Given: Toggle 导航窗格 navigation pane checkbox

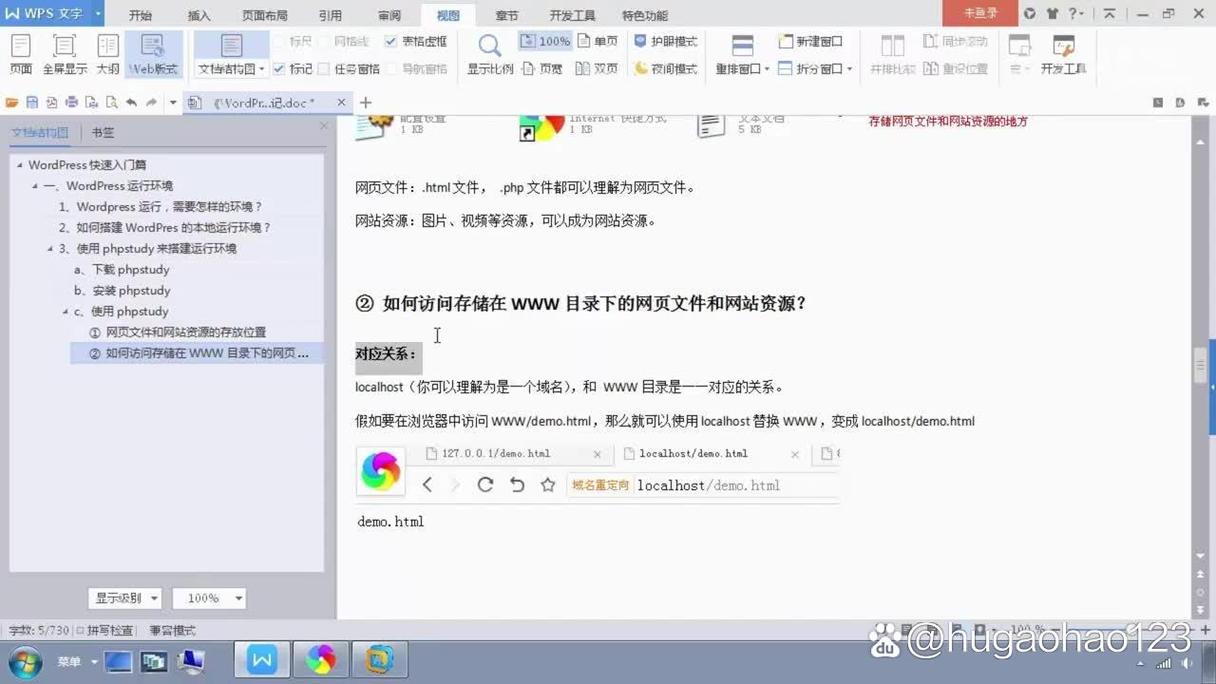Looking at the screenshot, I should (391, 69).
